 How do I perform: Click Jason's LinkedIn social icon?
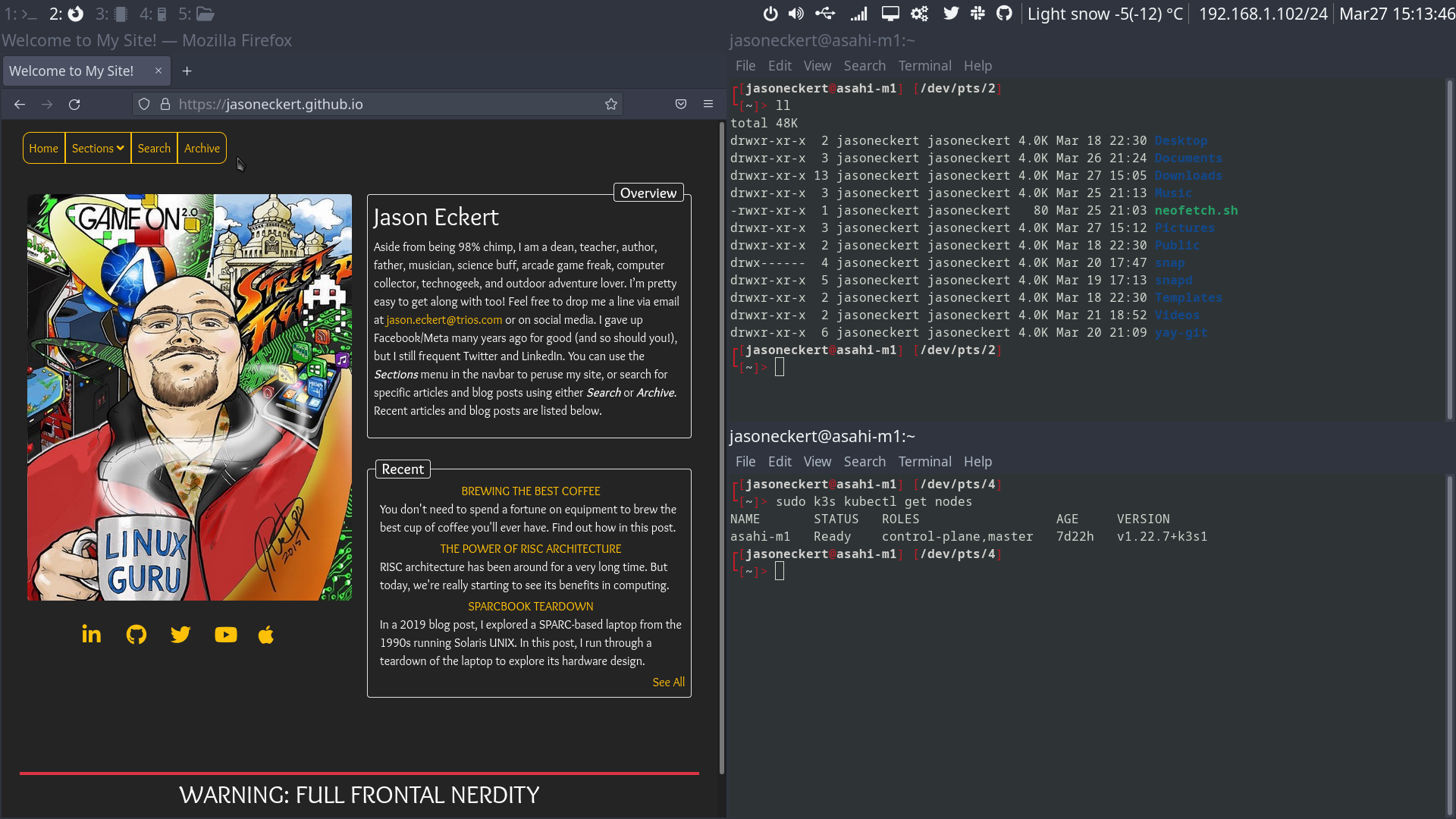[x=92, y=634]
